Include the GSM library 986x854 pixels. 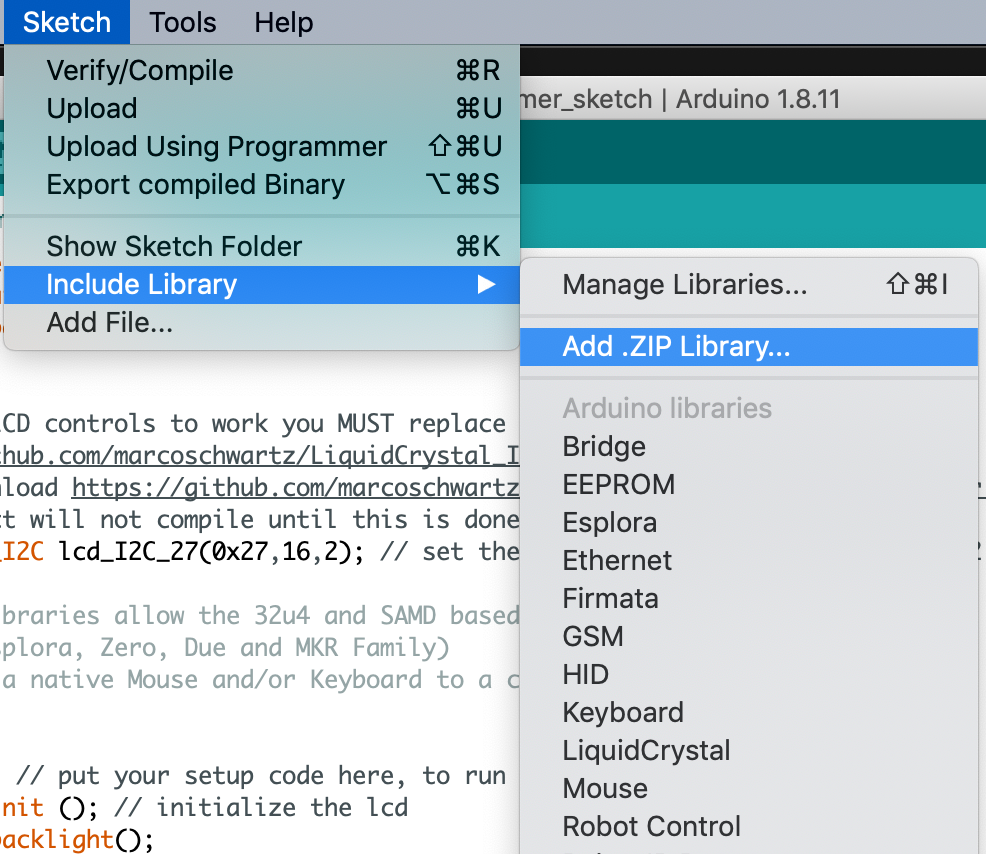click(749, 636)
